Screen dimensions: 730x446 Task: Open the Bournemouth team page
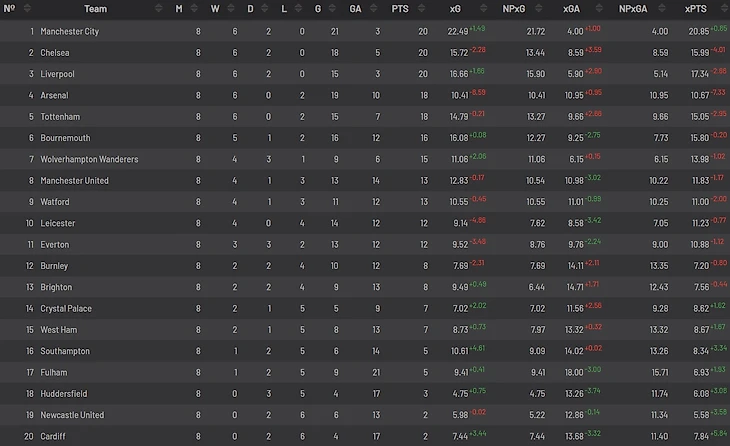(x=65, y=138)
